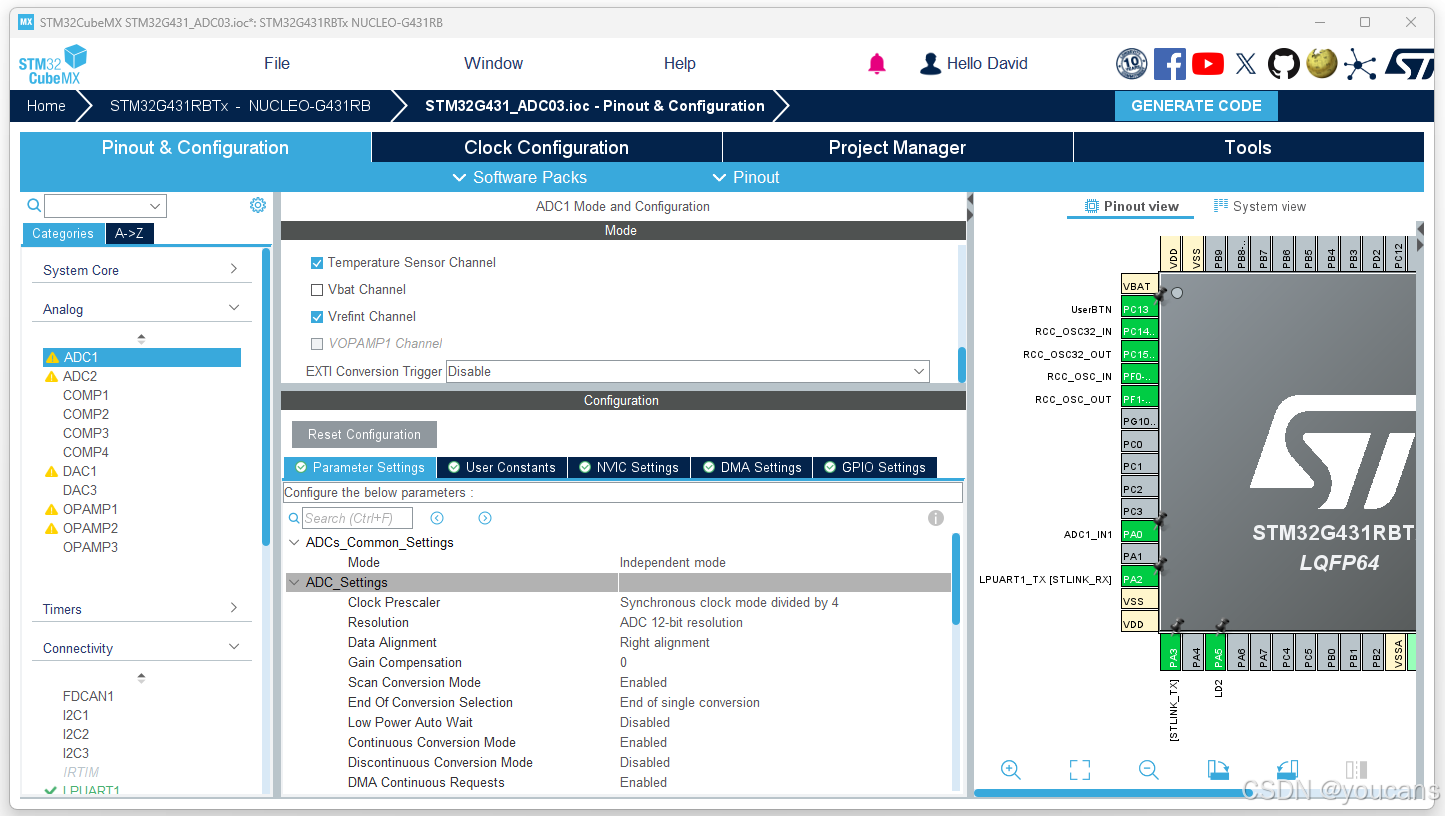Open the Wikipedia globe icon
Image resolution: width=1445 pixels, height=816 pixels.
click(1322, 64)
